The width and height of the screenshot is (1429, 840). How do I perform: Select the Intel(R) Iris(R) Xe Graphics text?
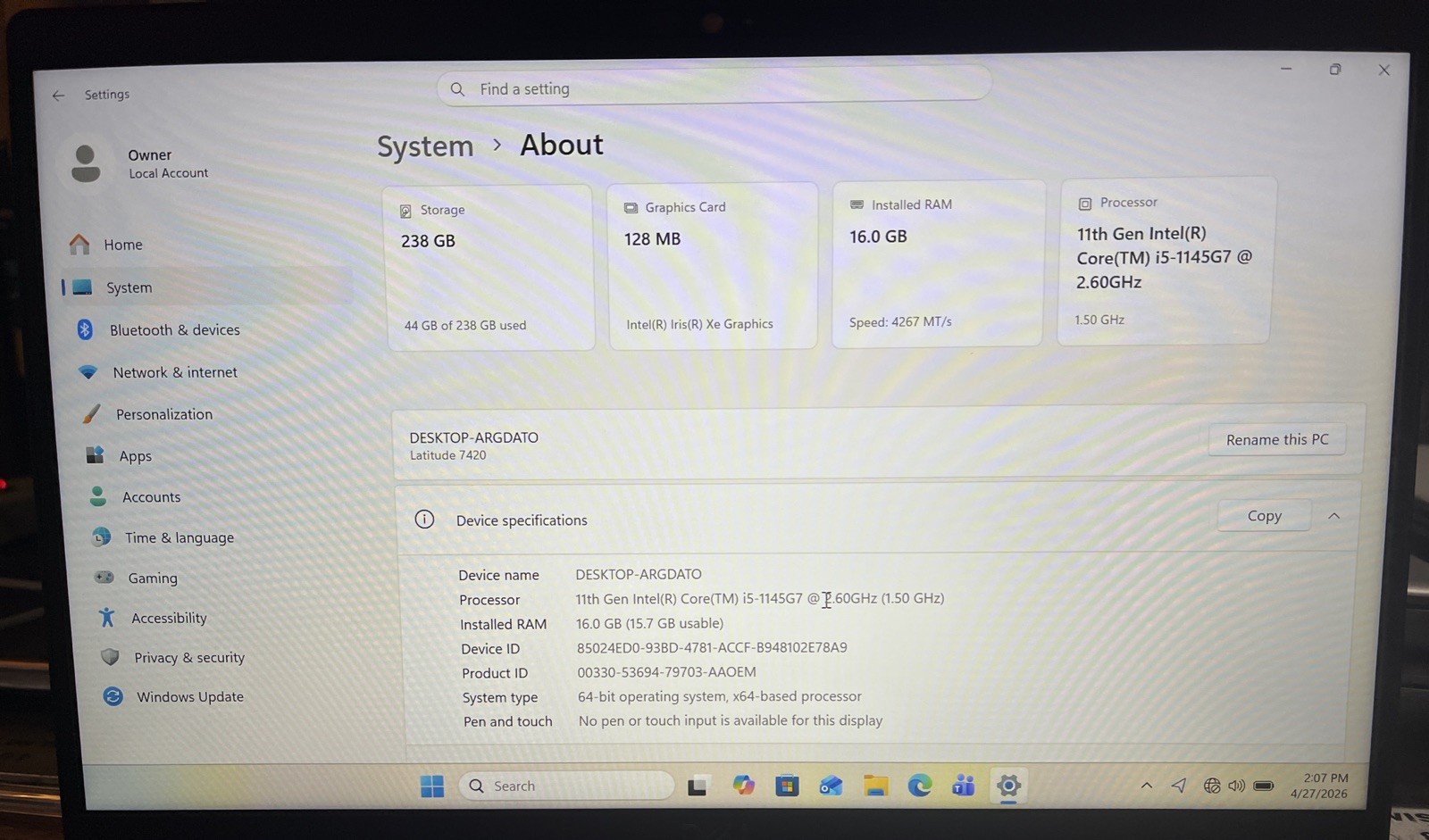[x=699, y=324]
